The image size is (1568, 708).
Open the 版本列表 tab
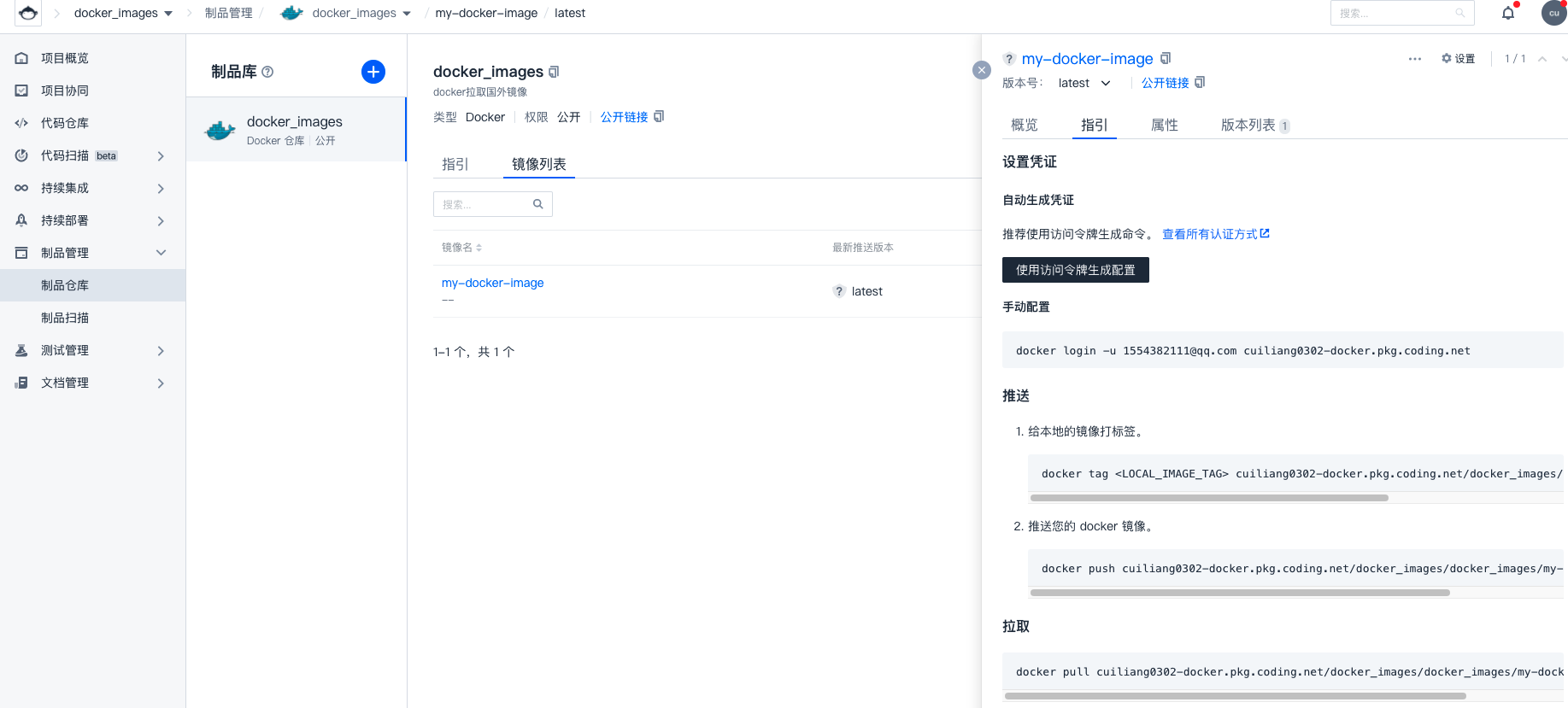coord(1255,126)
